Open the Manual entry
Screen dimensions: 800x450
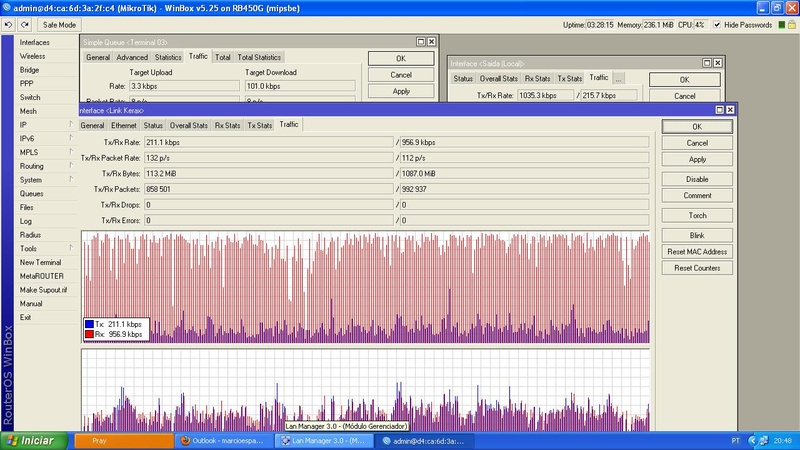click(x=31, y=304)
